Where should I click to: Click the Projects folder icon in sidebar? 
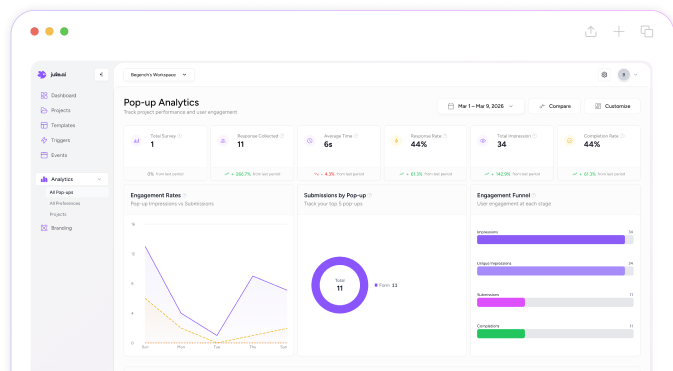[x=44, y=110]
